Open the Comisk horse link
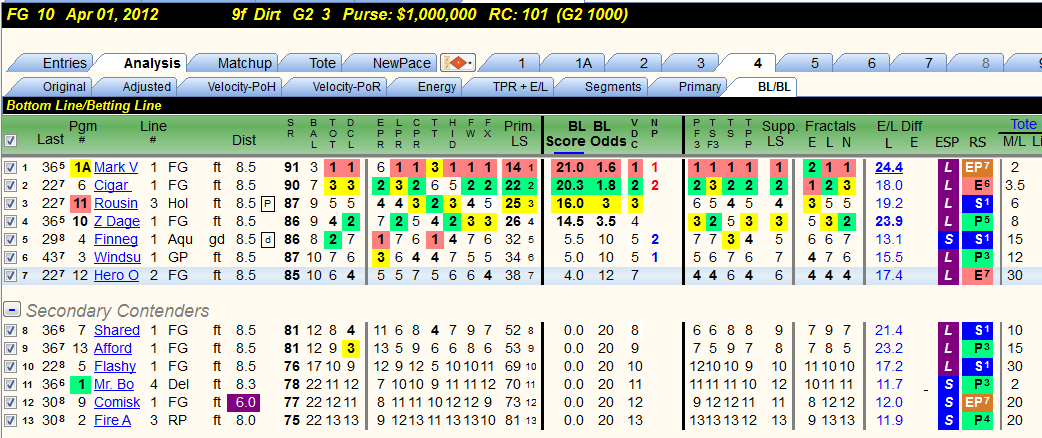 [x=117, y=403]
